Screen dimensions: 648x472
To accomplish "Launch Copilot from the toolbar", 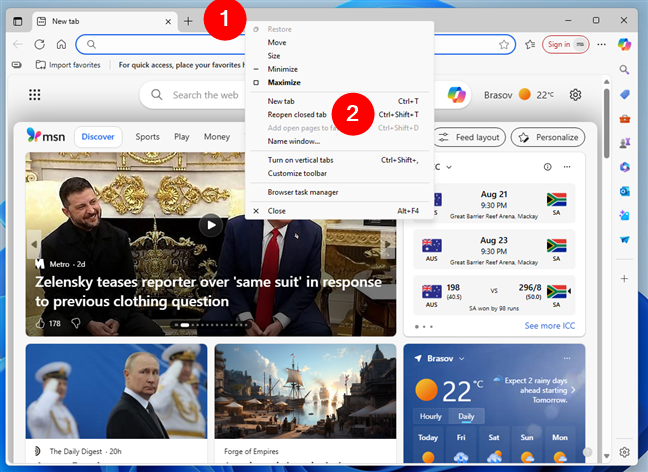I will coord(624,44).
